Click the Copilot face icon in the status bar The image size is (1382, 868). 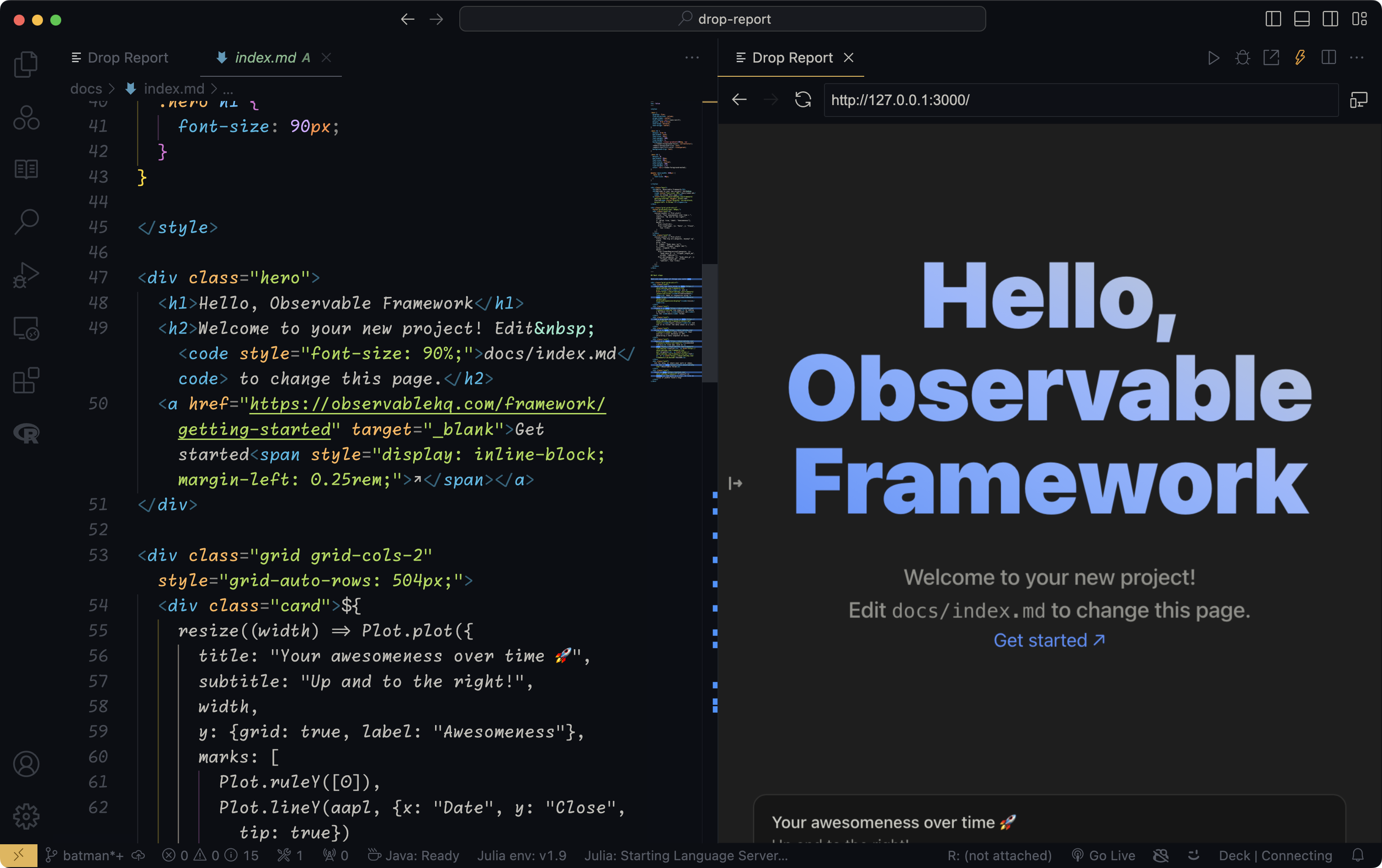[x=1194, y=855]
